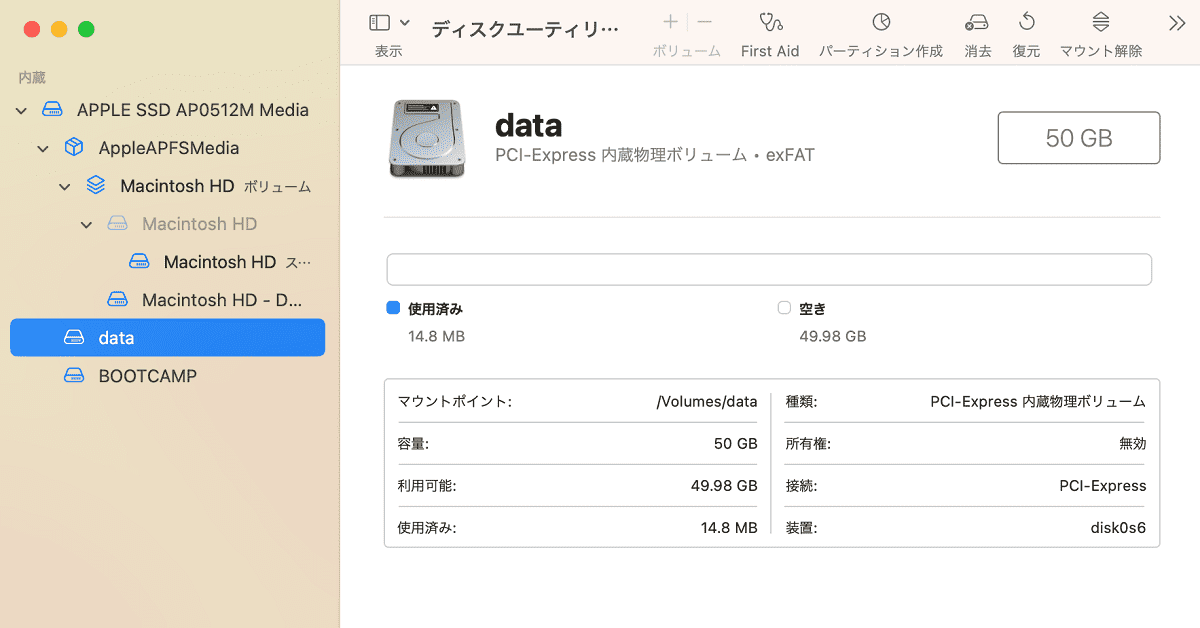The width and height of the screenshot is (1200, 628).
Task: Click the ボリューム label under plus/minus
Action: click(687, 51)
